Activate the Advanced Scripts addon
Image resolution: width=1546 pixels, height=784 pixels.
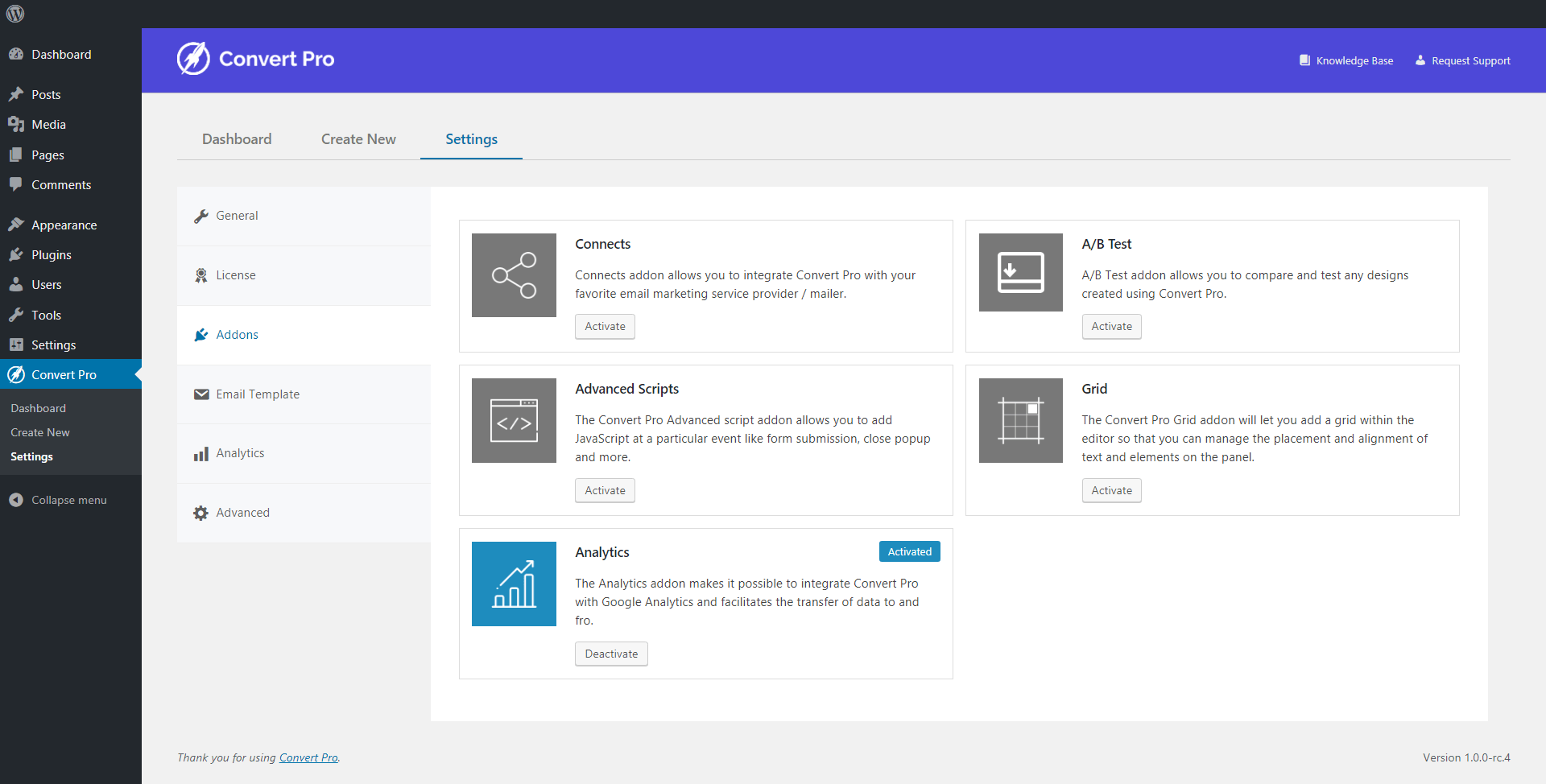[x=605, y=490]
